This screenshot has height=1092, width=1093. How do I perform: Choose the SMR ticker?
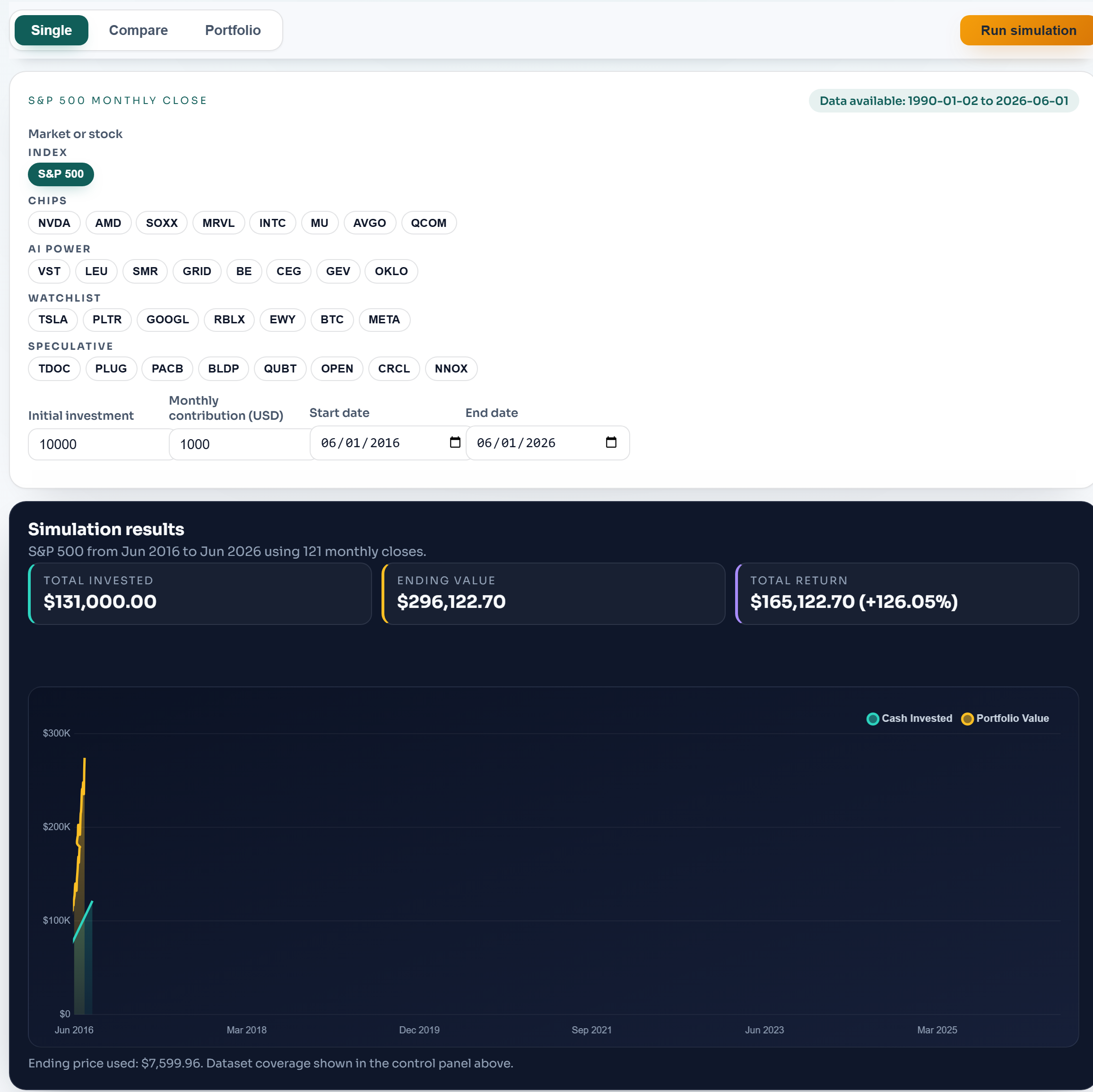pos(145,271)
